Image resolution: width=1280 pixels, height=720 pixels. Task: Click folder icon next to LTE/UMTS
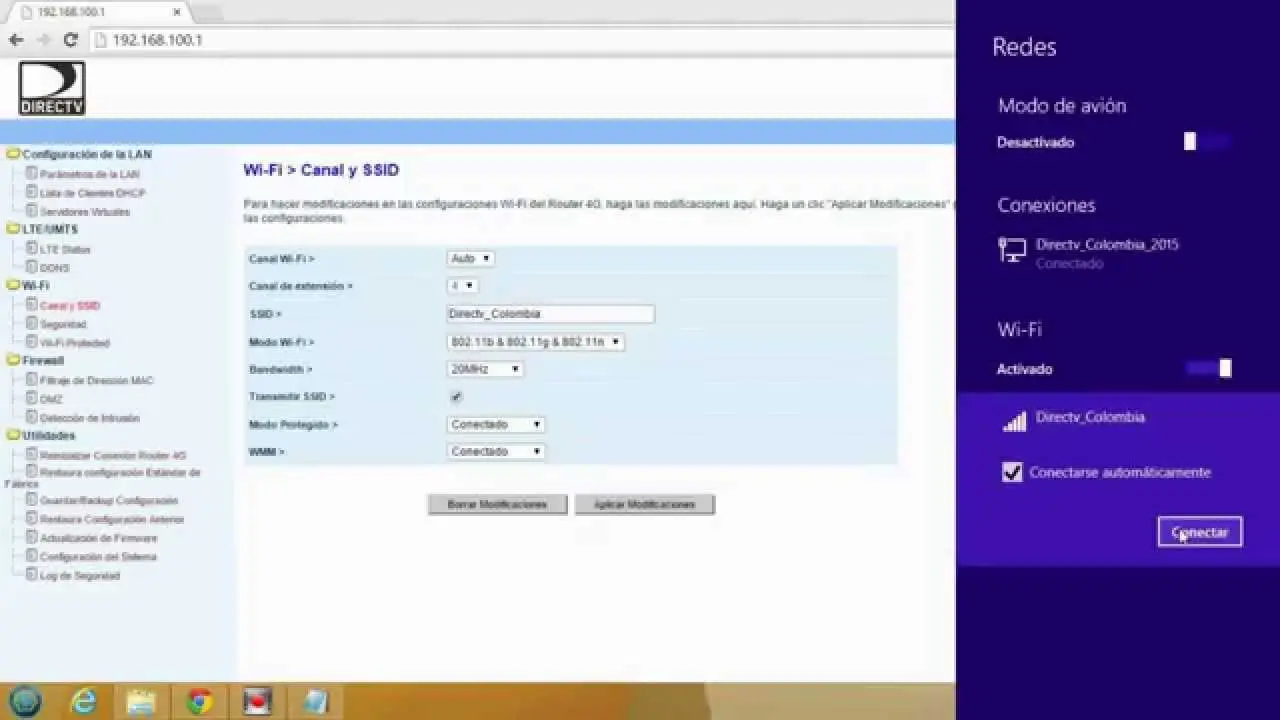pyautogui.click(x=13, y=229)
